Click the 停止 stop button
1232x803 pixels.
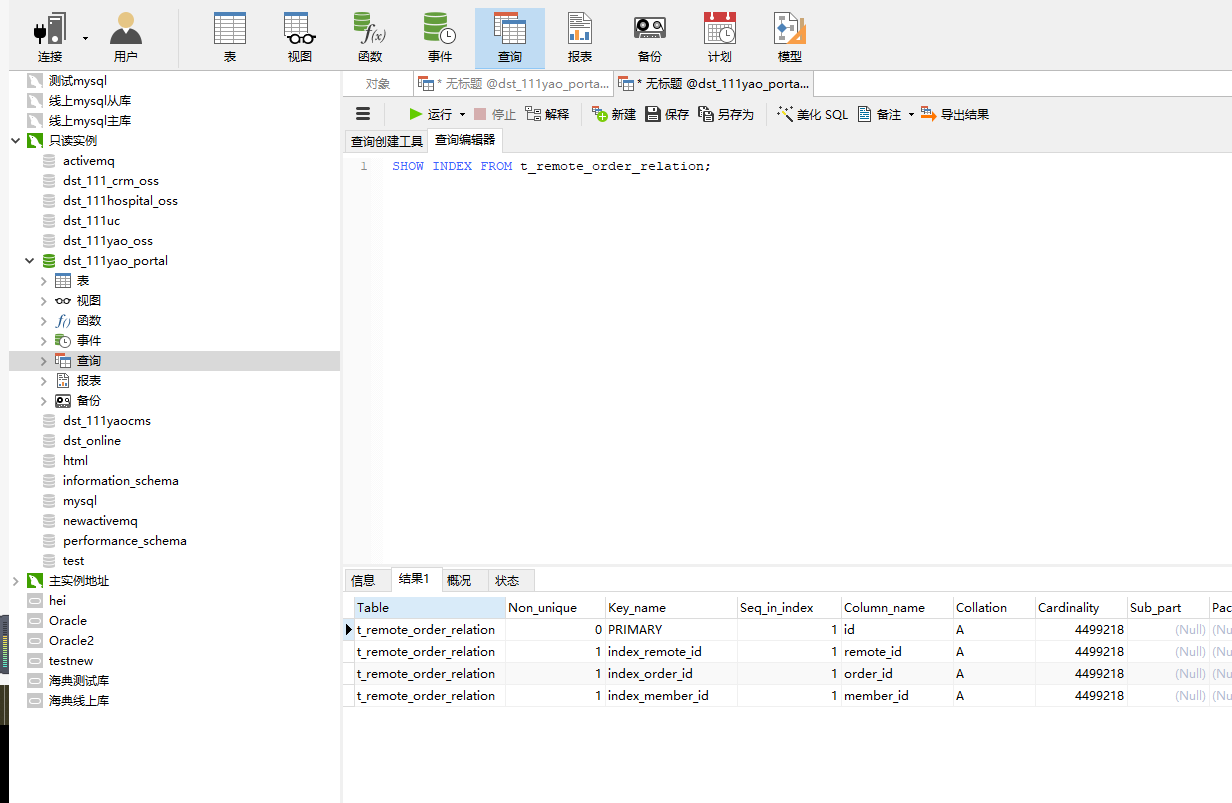(x=495, y=114)
